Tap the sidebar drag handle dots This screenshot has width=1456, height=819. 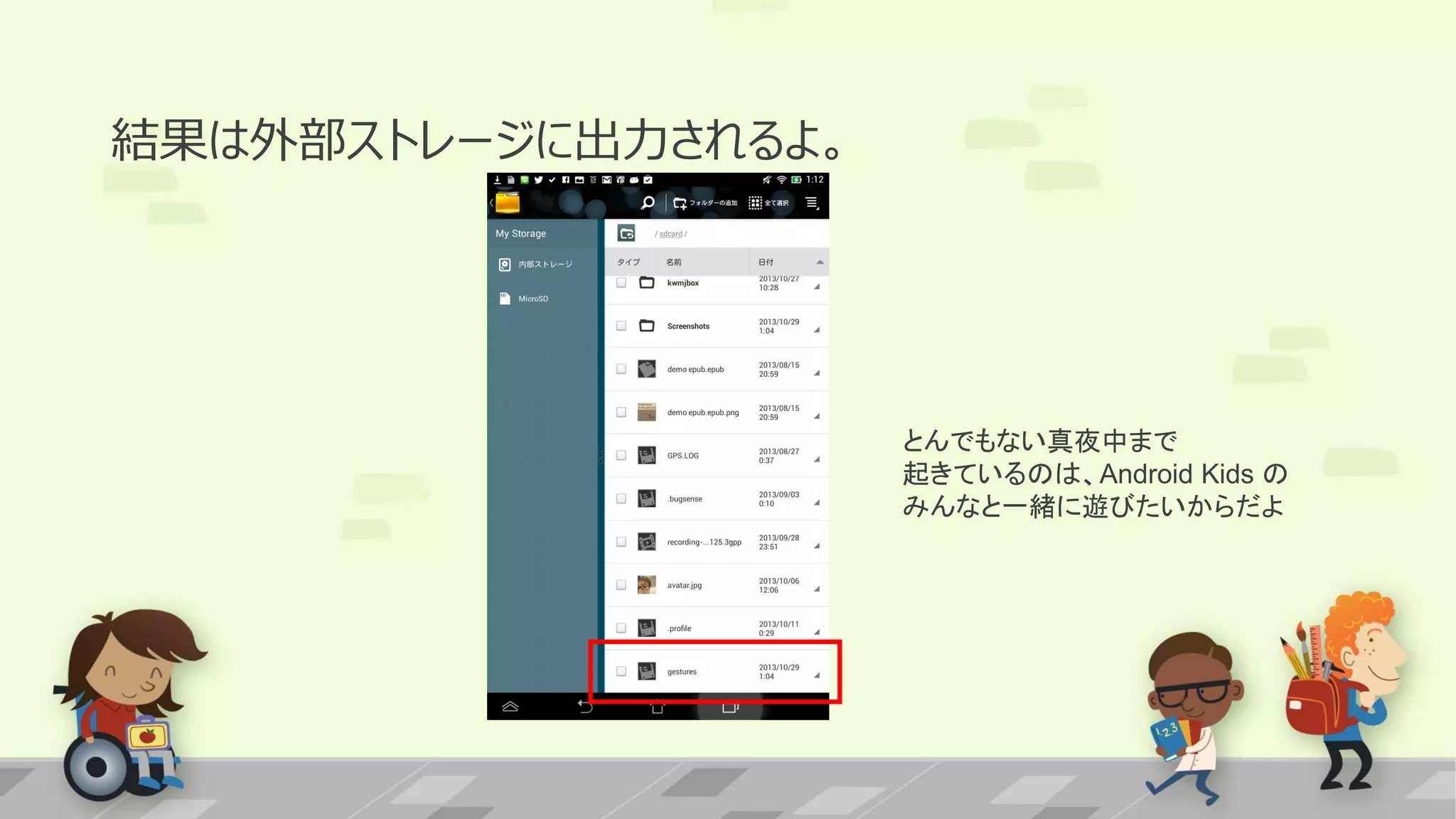(601, 456)
